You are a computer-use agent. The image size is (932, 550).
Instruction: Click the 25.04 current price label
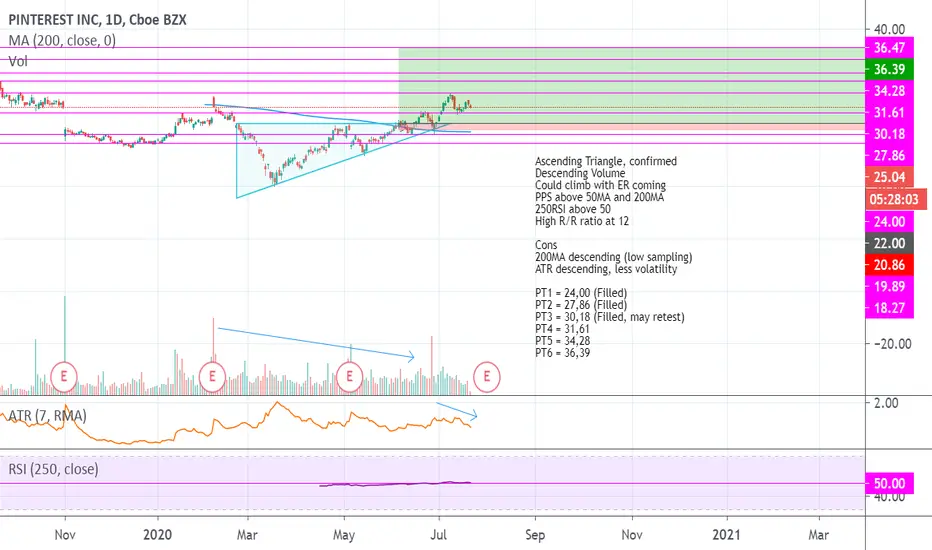pyautogui.click(x=889, y=177)
